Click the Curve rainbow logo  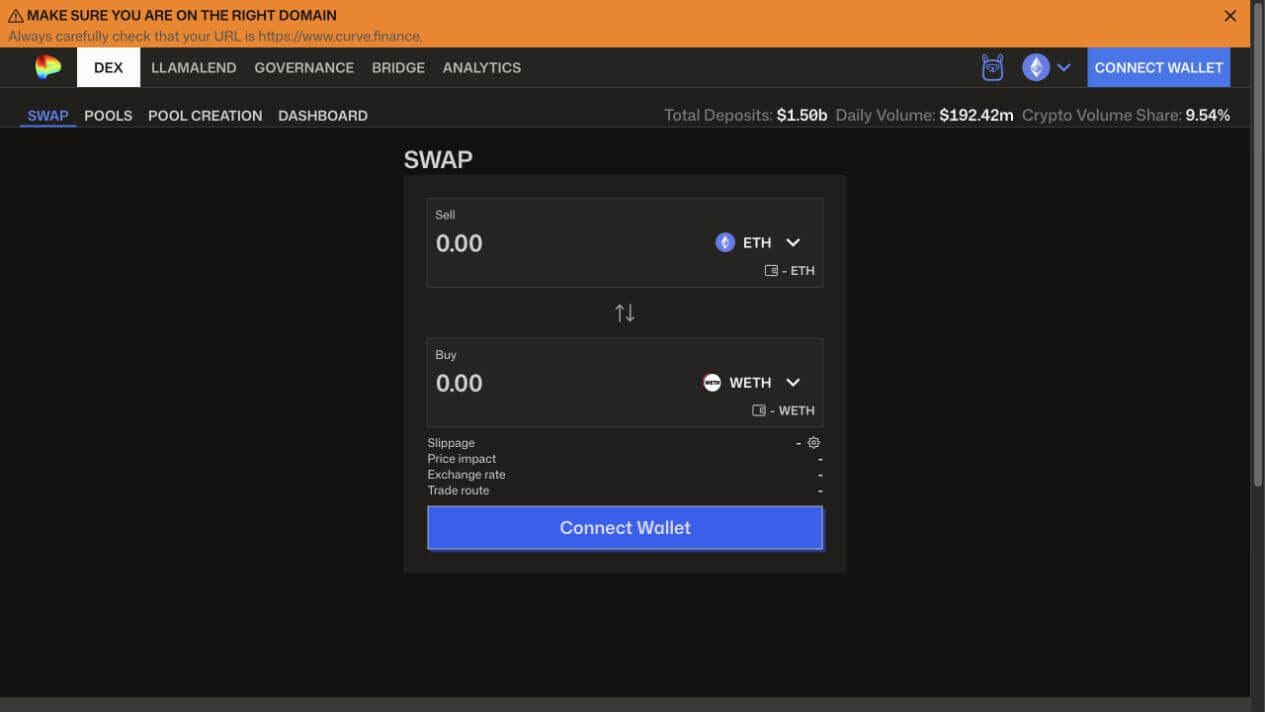click(x=48, y=67)
